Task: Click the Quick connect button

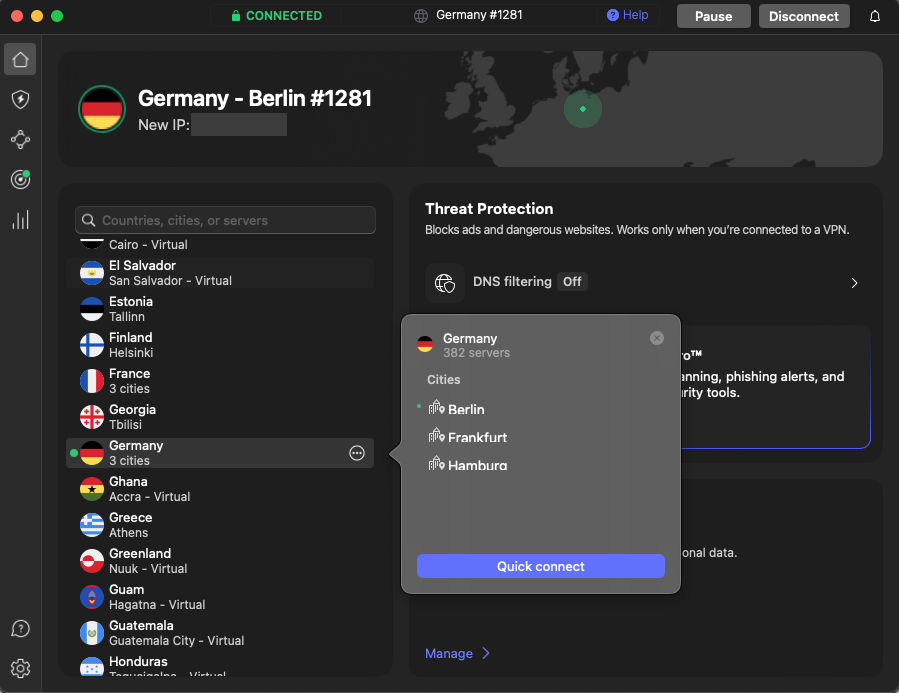Action: [541, 566]
